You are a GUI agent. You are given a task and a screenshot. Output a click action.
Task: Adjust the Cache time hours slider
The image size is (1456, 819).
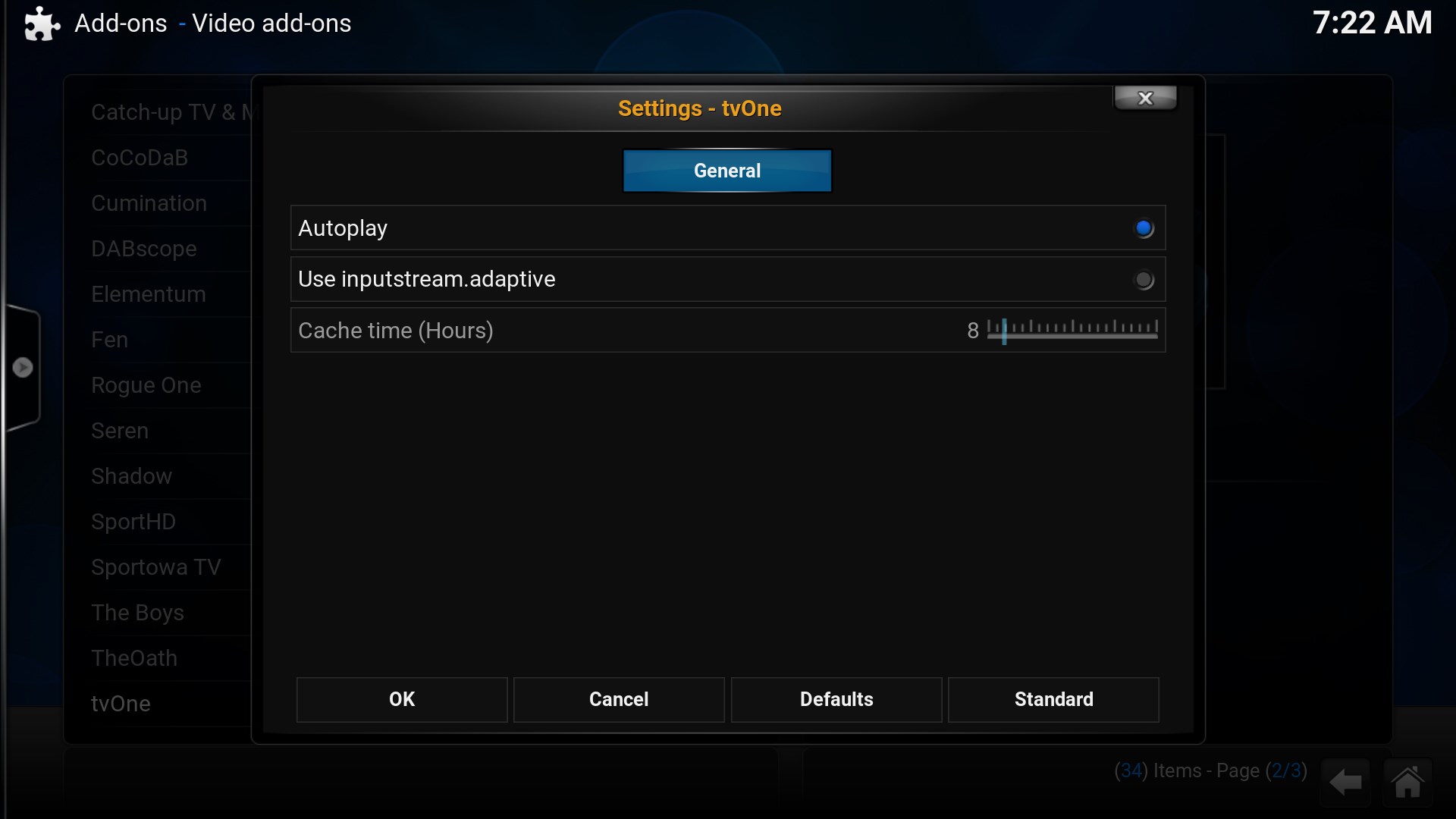point(1072,330)
